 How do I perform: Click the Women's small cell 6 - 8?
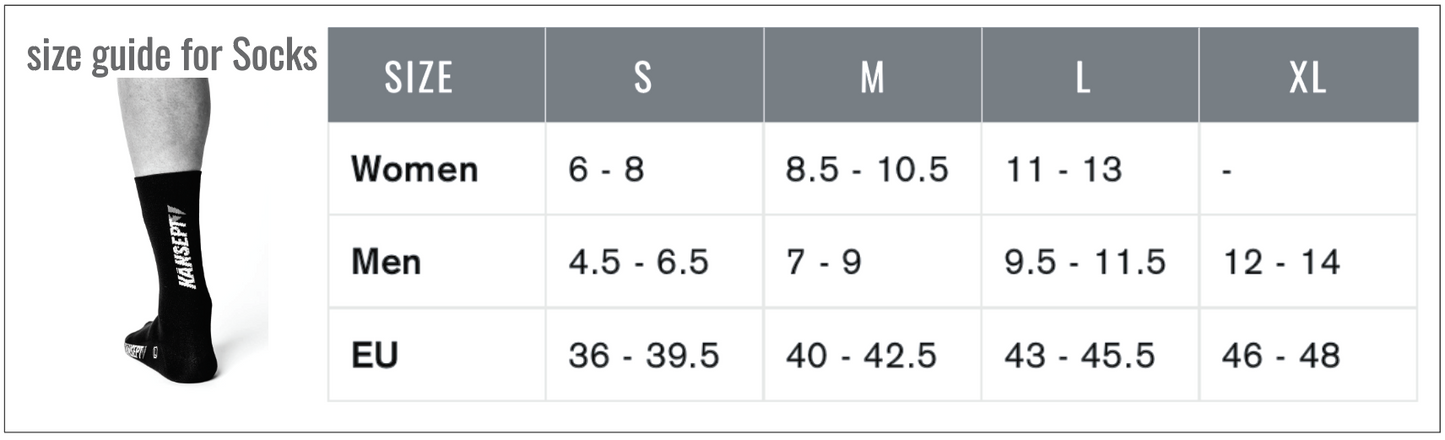tap(606, 169)
